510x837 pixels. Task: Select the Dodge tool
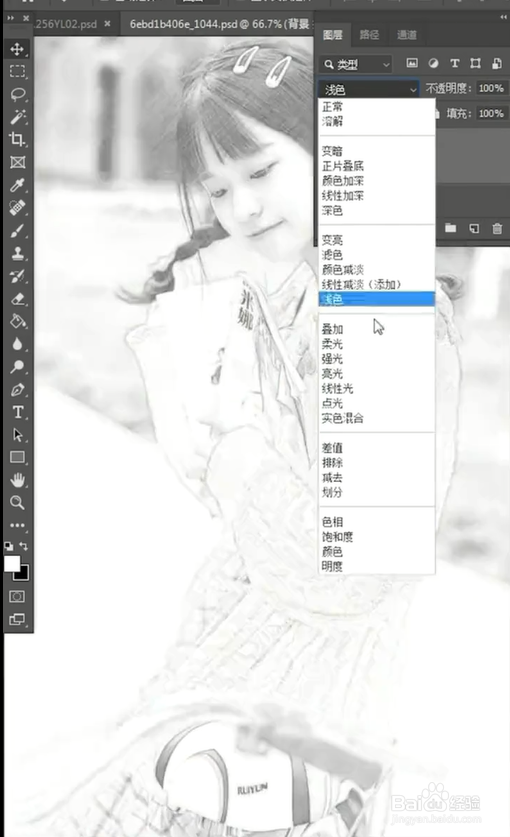17,366
